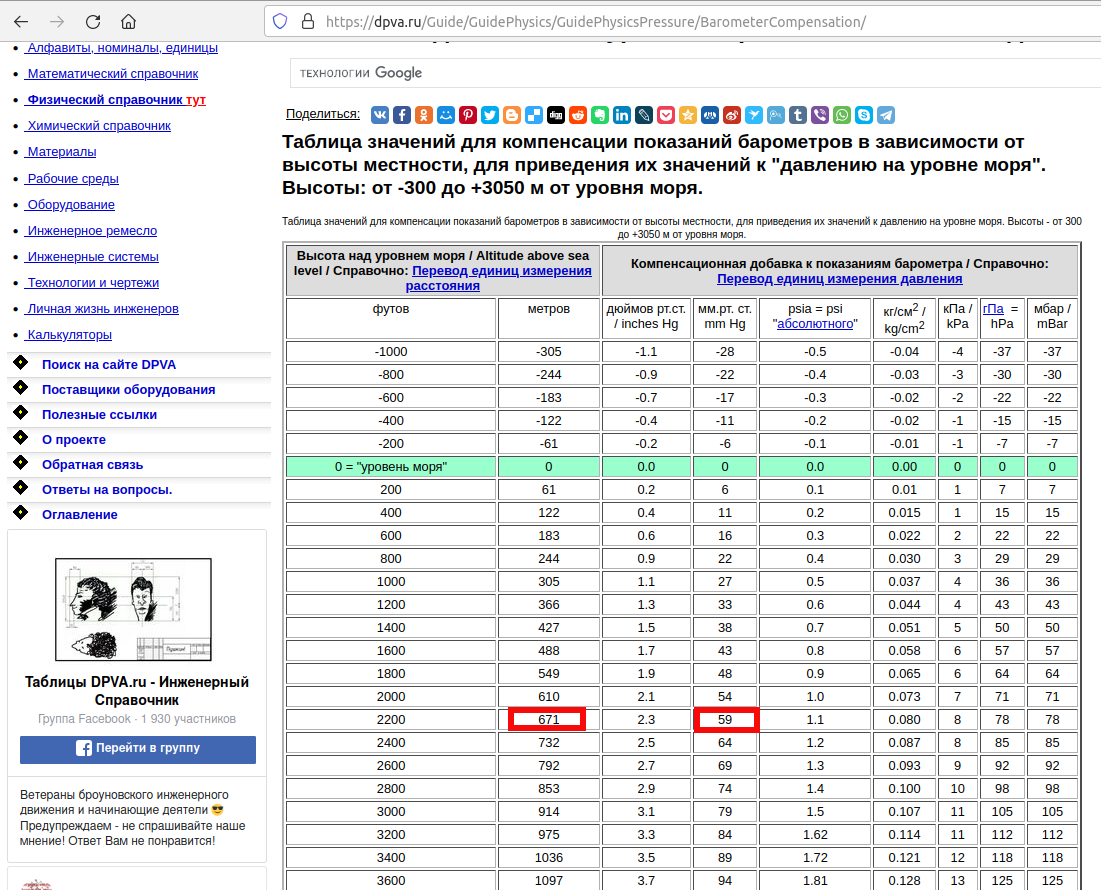Navigate back in the browser
The image size is (1101, 890).
[21, 21]
